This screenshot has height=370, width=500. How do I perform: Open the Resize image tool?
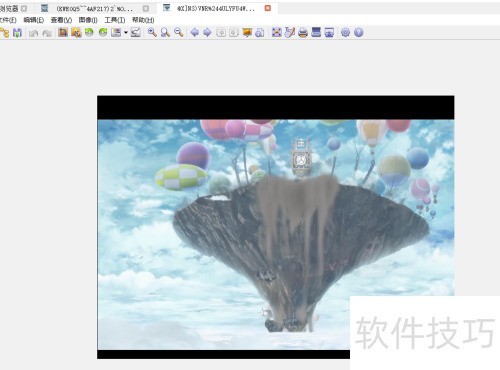click(x=76, y=32)
